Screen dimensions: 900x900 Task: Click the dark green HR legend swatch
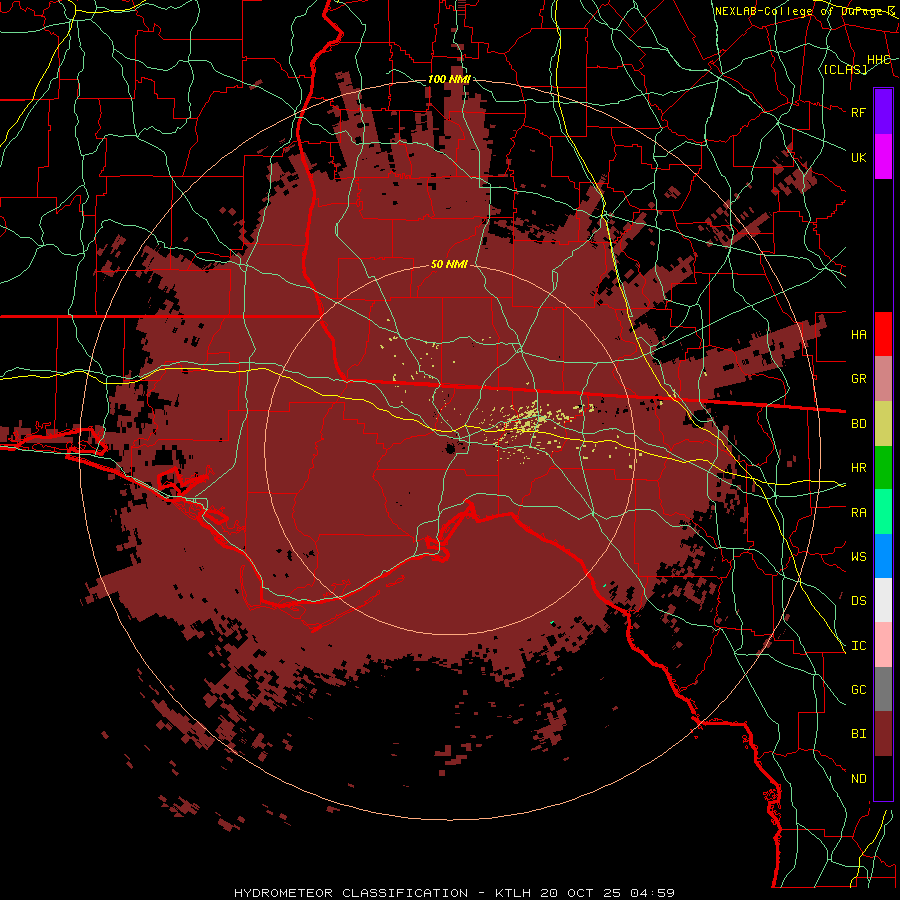click(x=883, y=467)
